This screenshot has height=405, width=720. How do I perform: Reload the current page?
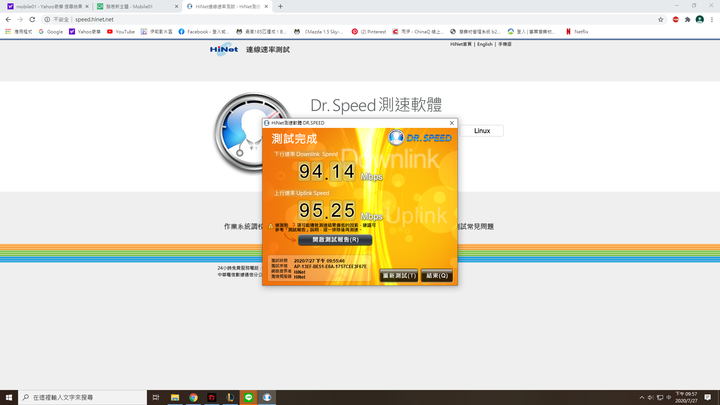(x=32, y=19)
